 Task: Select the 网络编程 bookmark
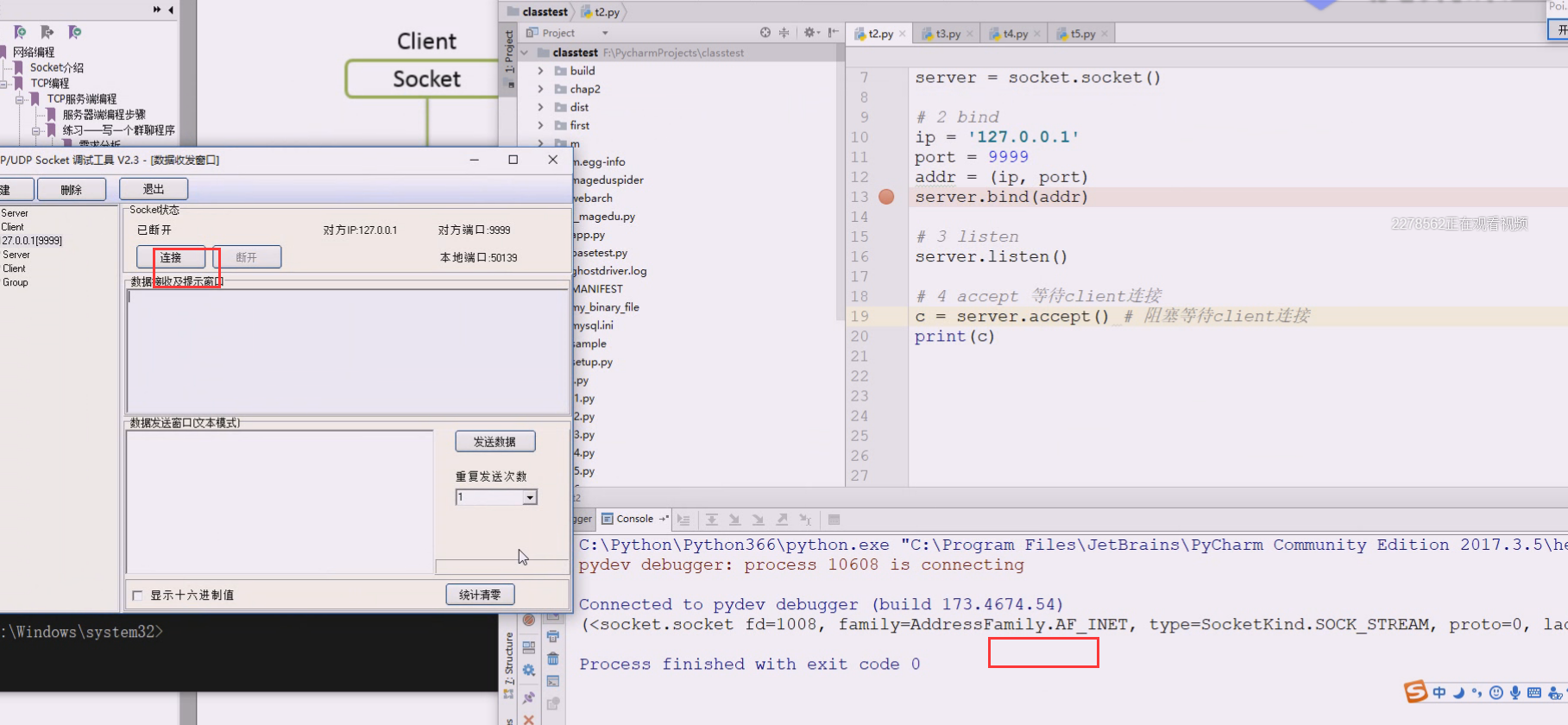[34, 52]
